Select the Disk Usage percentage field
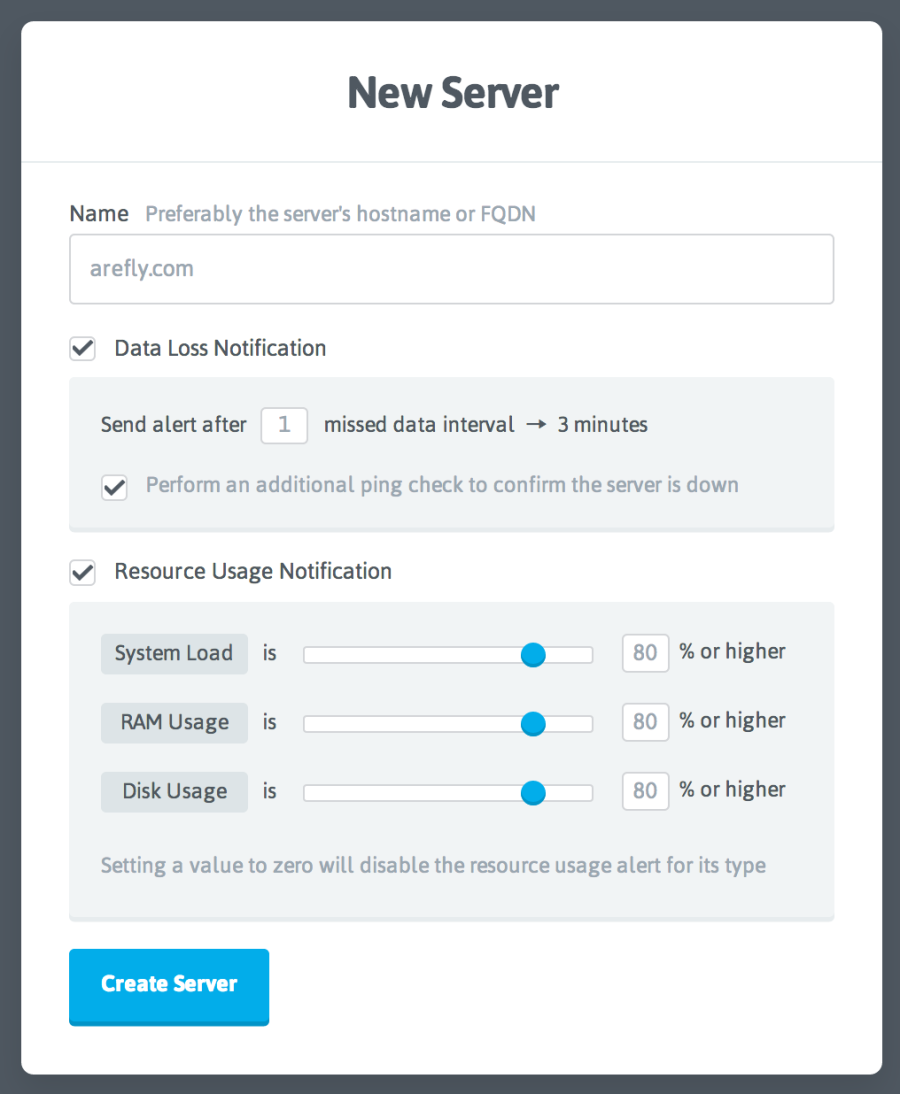 pos(645,791)
